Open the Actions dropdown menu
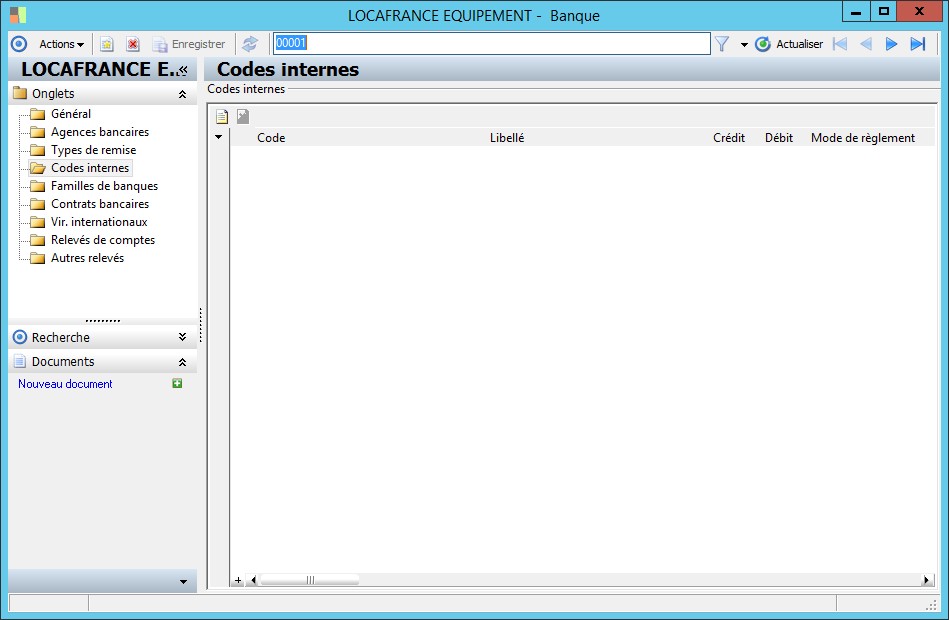 tap(61, 44)
